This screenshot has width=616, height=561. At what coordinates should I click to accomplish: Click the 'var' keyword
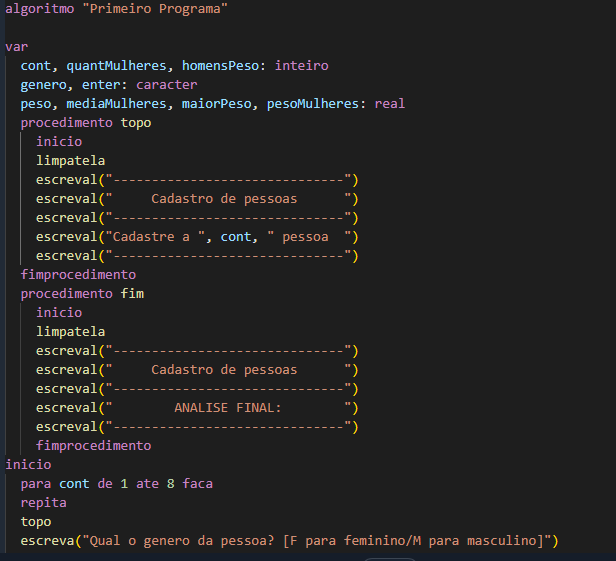[x=16, y=47]
